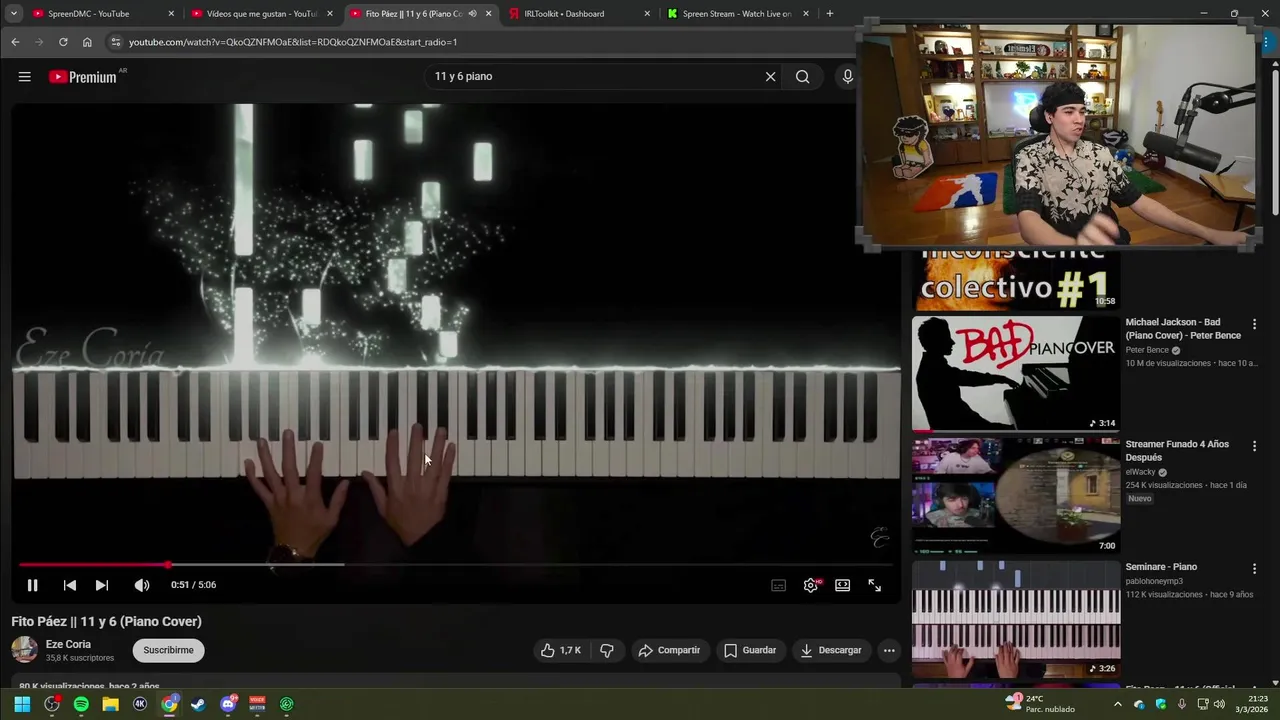This screenshot has width=1280, height=720.
Task: Switch player to theater mode
Action: [843, 585]
